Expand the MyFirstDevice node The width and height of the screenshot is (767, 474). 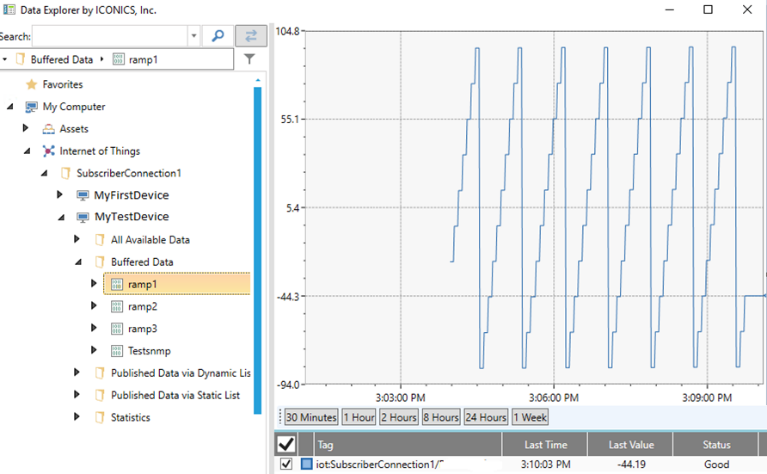[61, 195]
